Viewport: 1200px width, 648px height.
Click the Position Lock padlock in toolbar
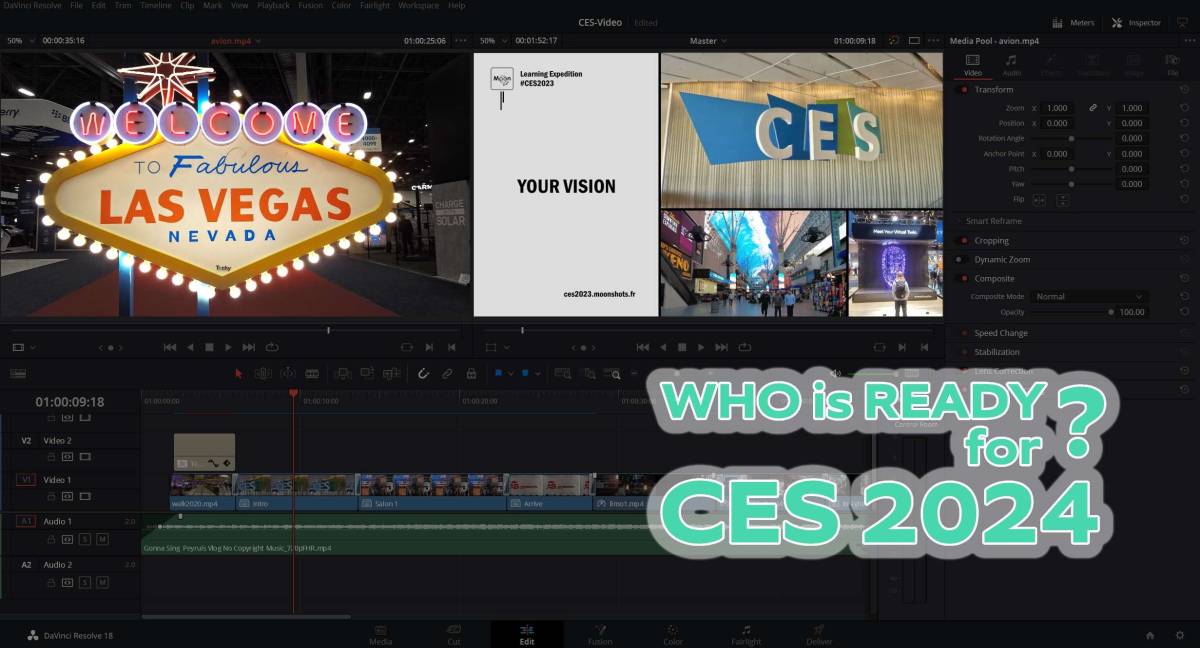pyautogui.click(x=471, y=373)
